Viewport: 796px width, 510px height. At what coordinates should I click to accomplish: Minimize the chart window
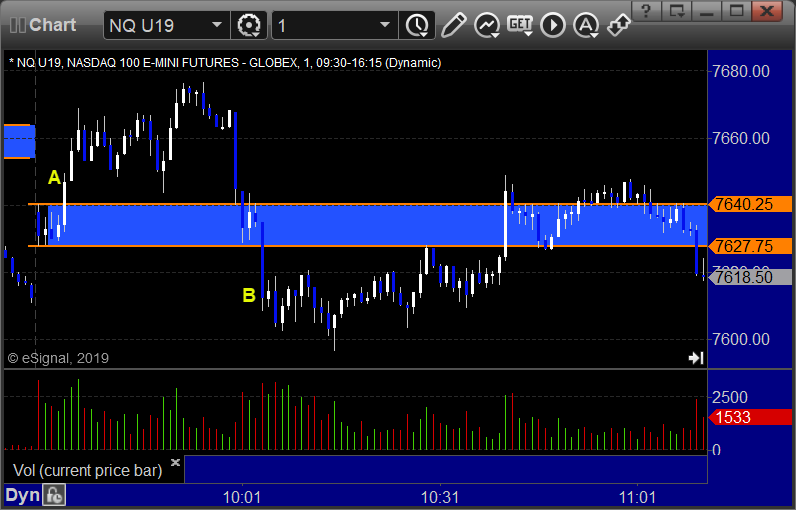[707, 10]
